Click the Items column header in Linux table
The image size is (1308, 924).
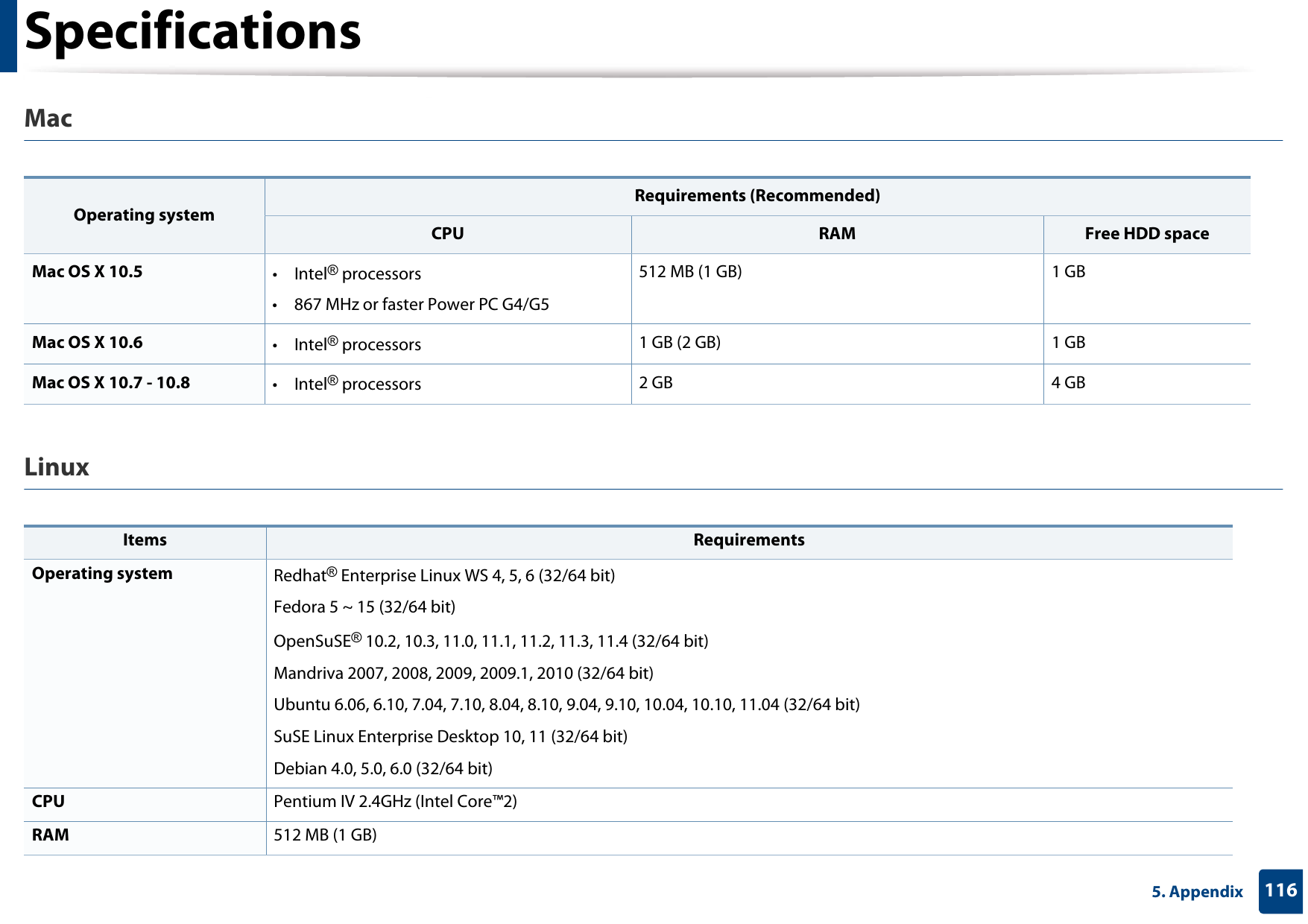(145, 539)
